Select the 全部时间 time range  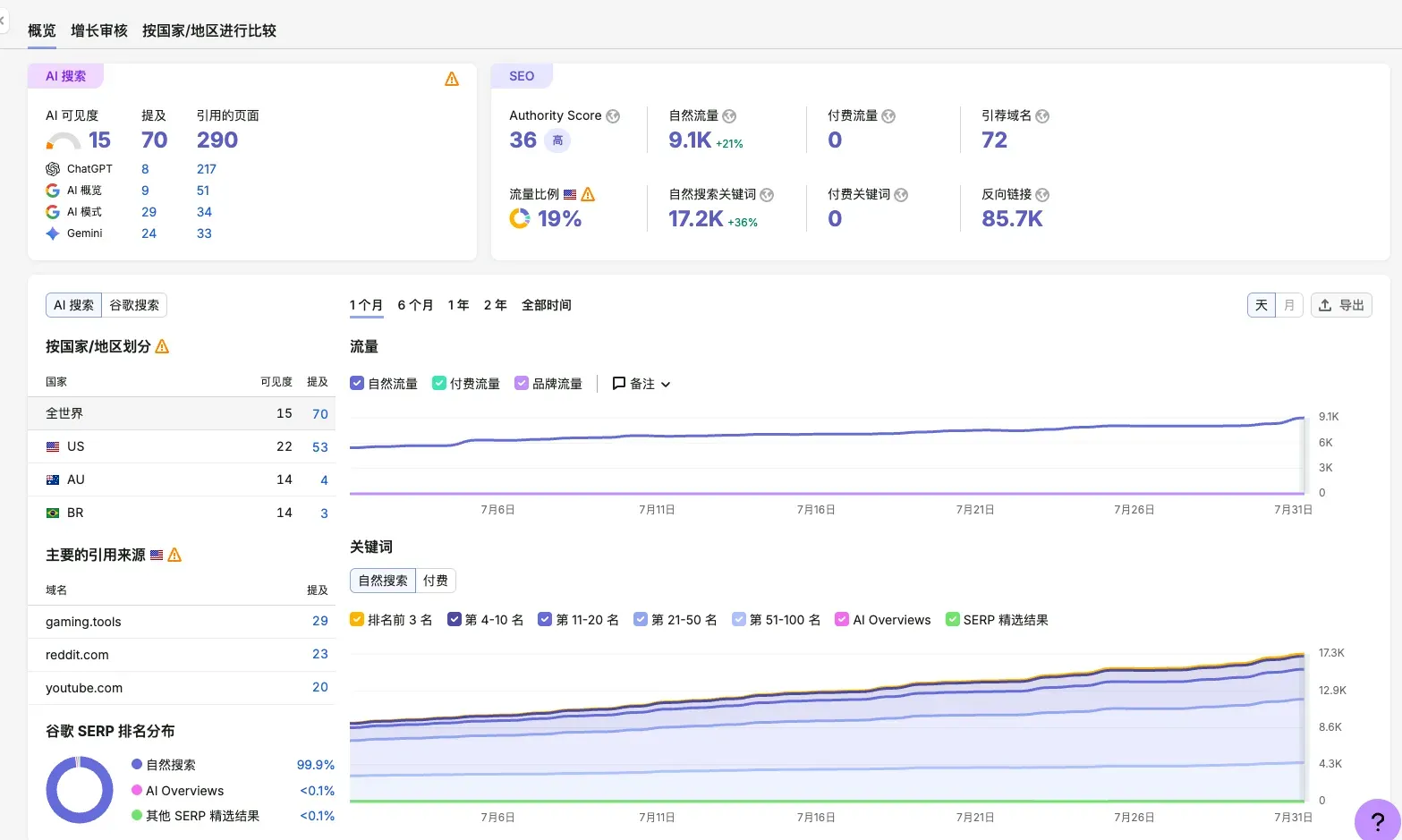pos(547,305)
